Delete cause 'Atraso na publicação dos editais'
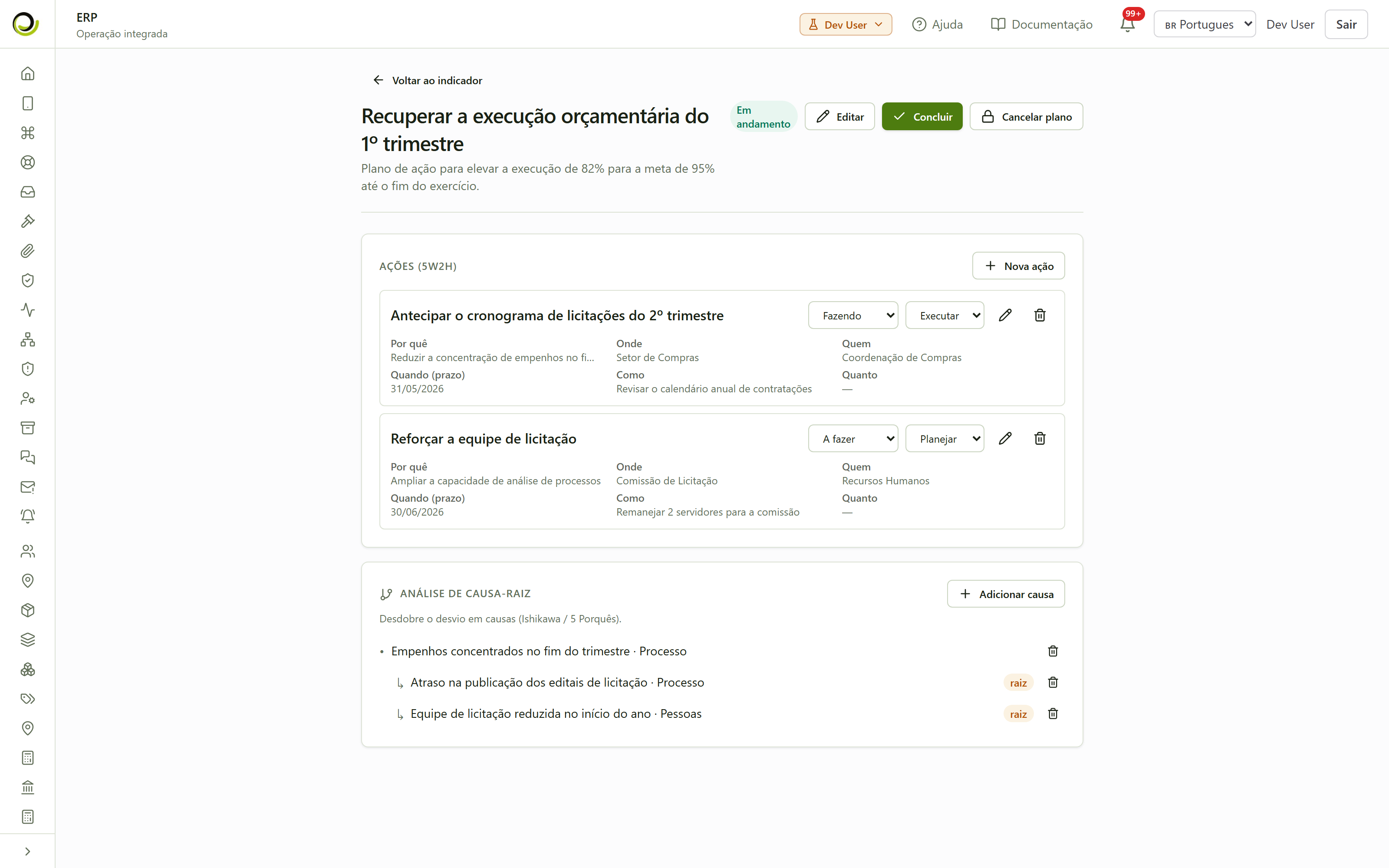1389x868 pixels. pyautogui.click(x=1053, y=682)
